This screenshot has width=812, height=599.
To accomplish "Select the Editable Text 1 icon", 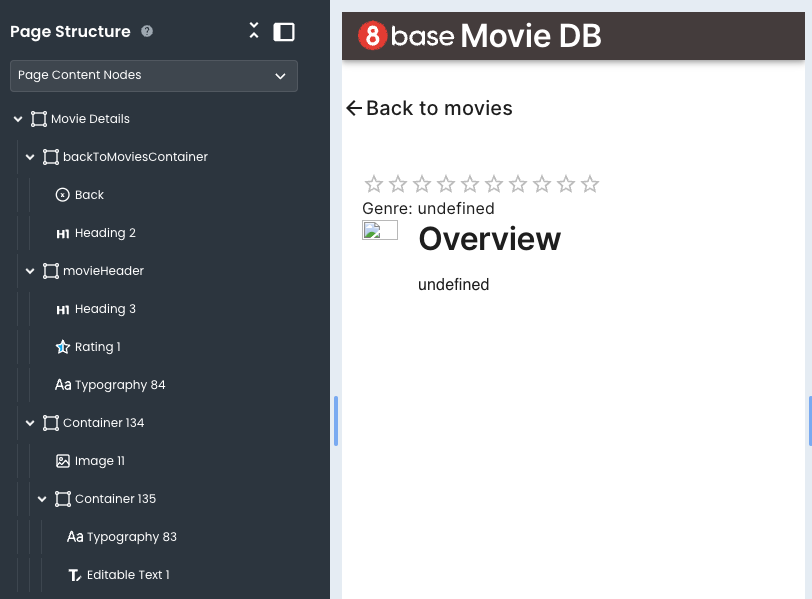I will coord(75,575).
